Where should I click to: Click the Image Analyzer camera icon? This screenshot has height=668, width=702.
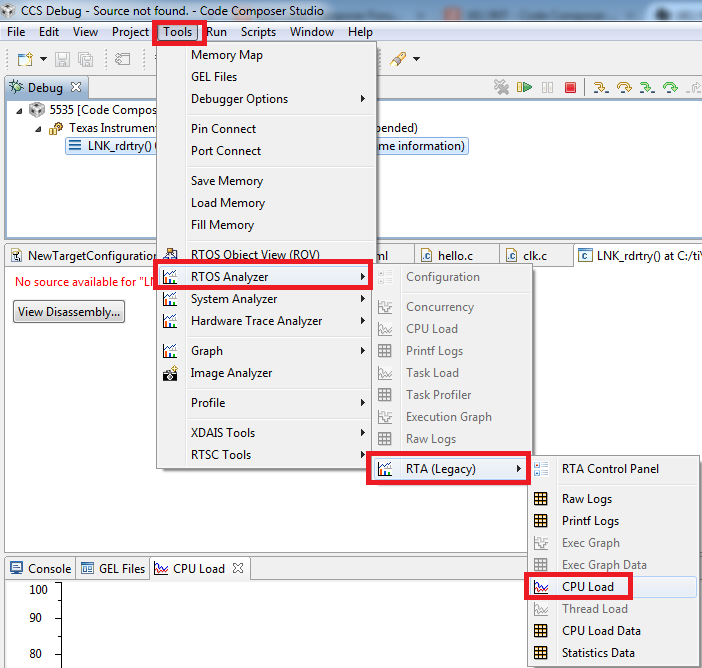coord(170,373)
